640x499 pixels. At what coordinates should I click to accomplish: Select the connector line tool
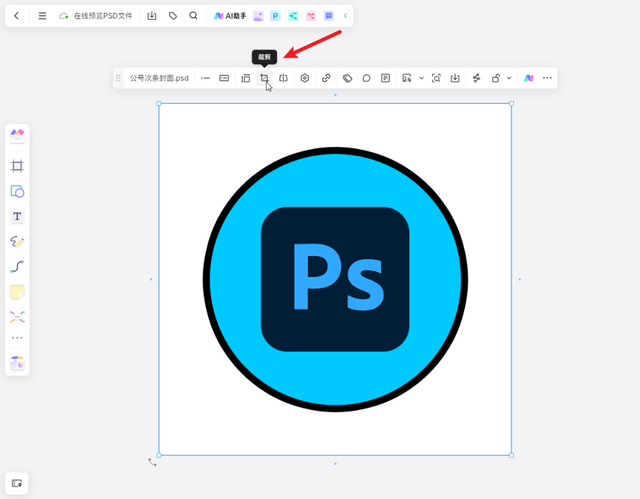tap(17, 266)
